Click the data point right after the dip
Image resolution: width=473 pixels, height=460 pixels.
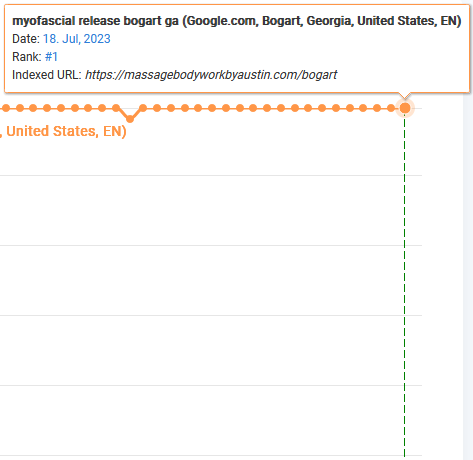[x=143, y=108]
